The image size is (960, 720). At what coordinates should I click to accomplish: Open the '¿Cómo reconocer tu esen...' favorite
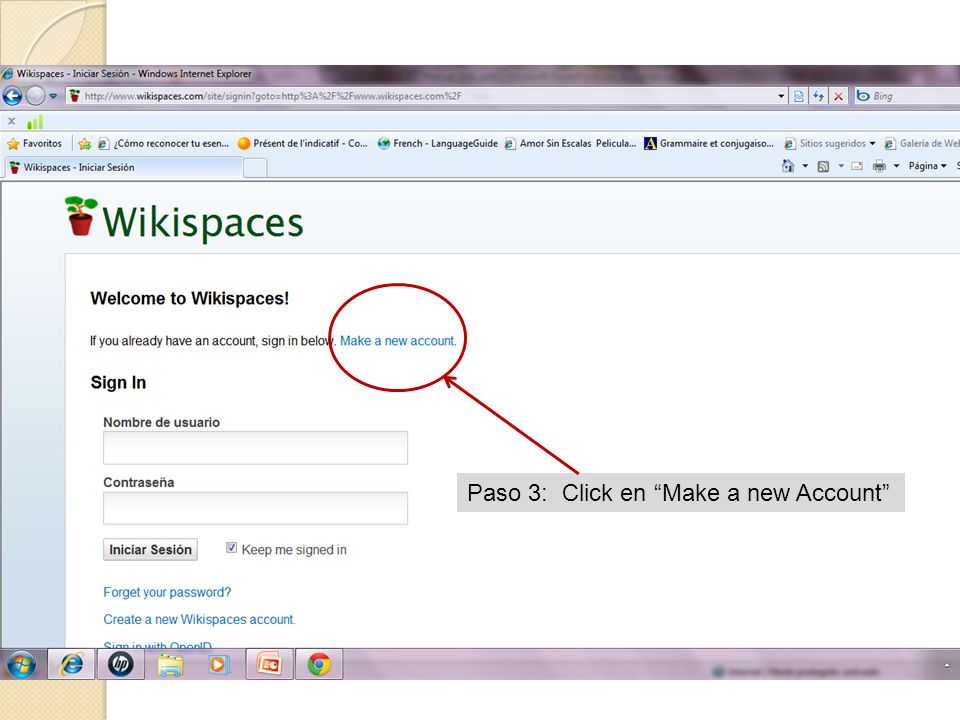point(163,143)
